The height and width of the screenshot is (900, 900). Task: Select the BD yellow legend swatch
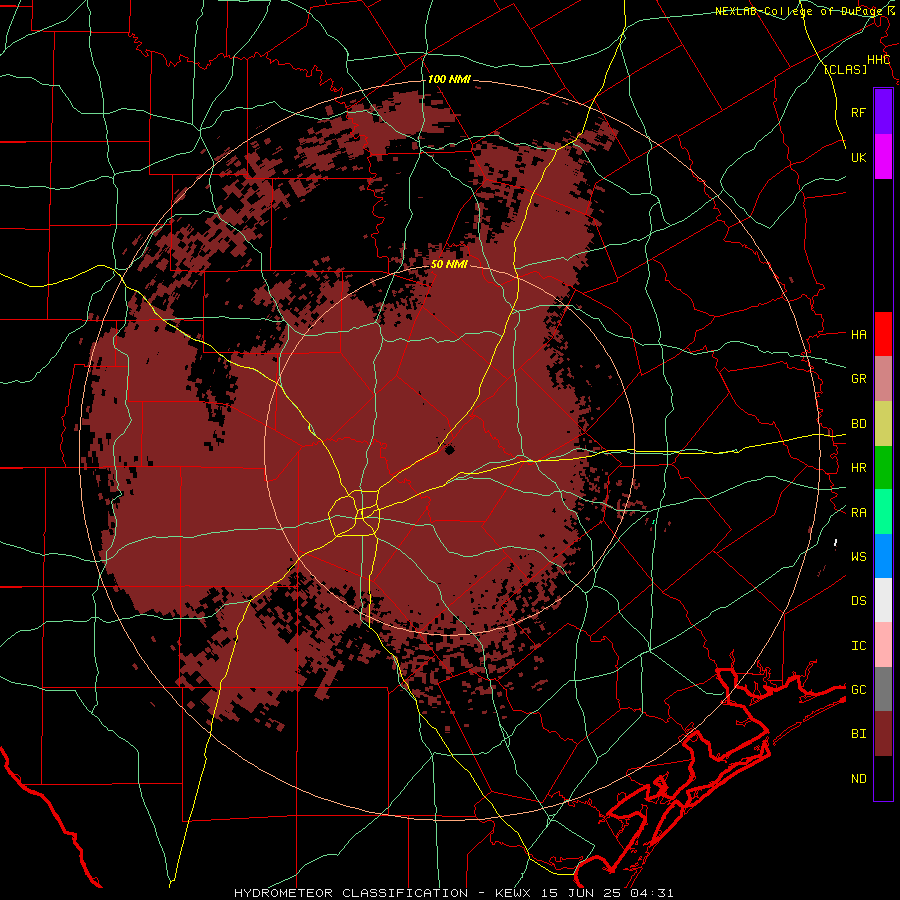pyautogui.click(x=883, y=424)
